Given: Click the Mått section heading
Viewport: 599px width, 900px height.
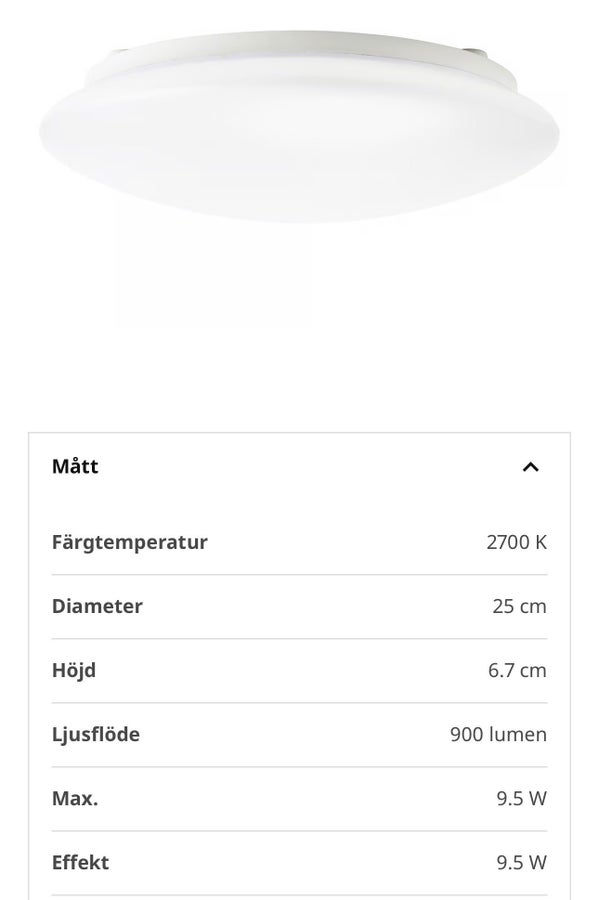Looking at the screenshot, I should (75, 466).
